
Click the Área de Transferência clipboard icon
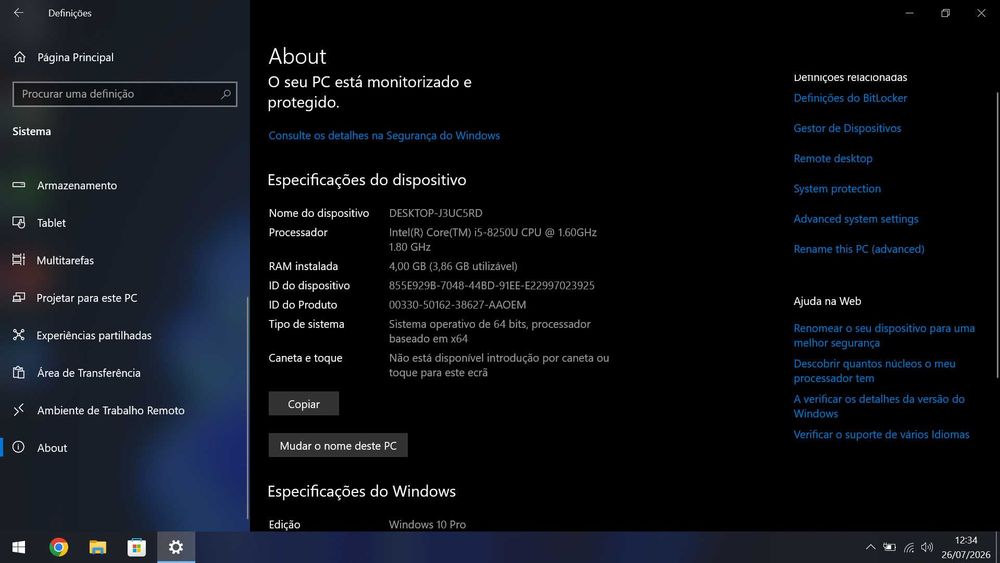coord(18,372)
